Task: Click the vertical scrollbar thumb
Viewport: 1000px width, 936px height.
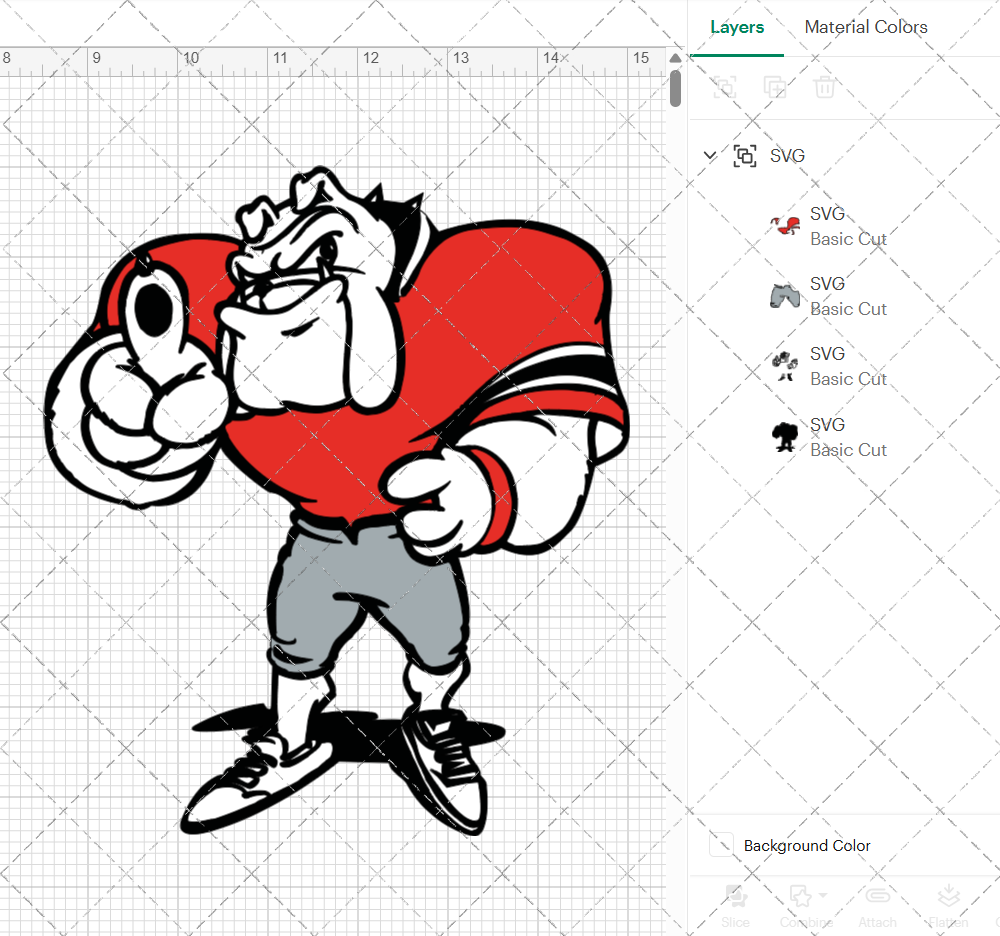Action: 675,89
